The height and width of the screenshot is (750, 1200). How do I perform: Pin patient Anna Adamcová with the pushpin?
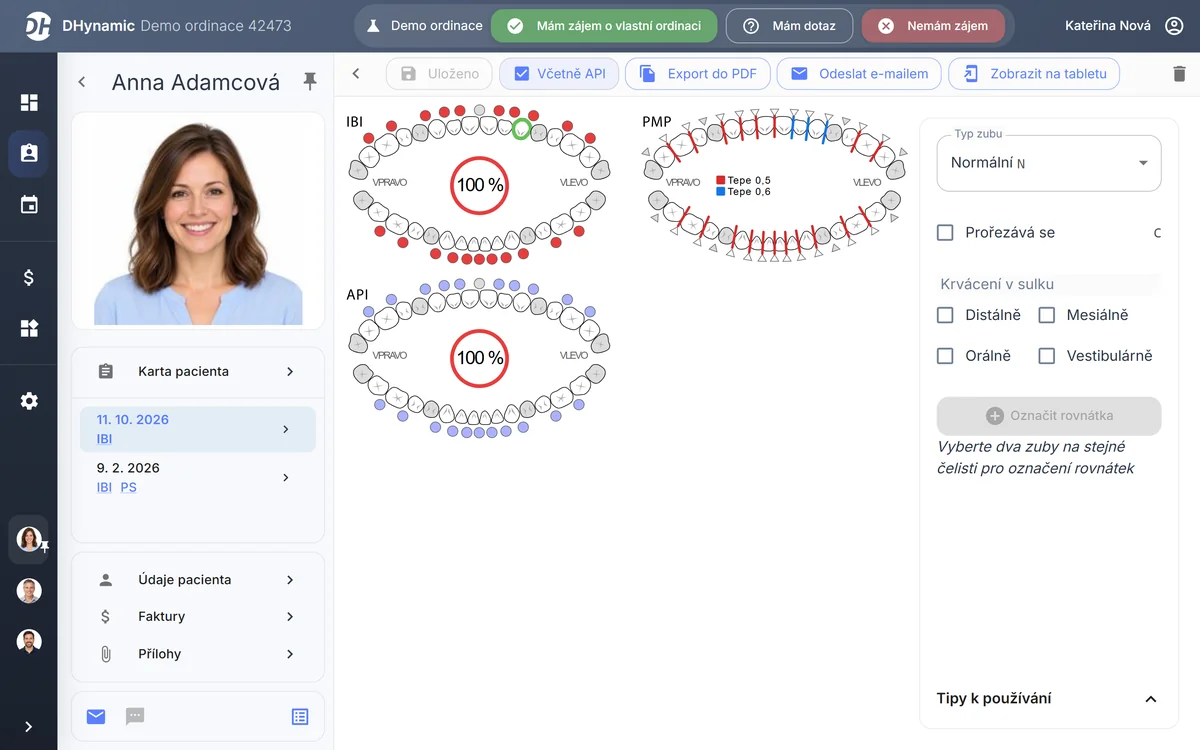click(310, 82)
